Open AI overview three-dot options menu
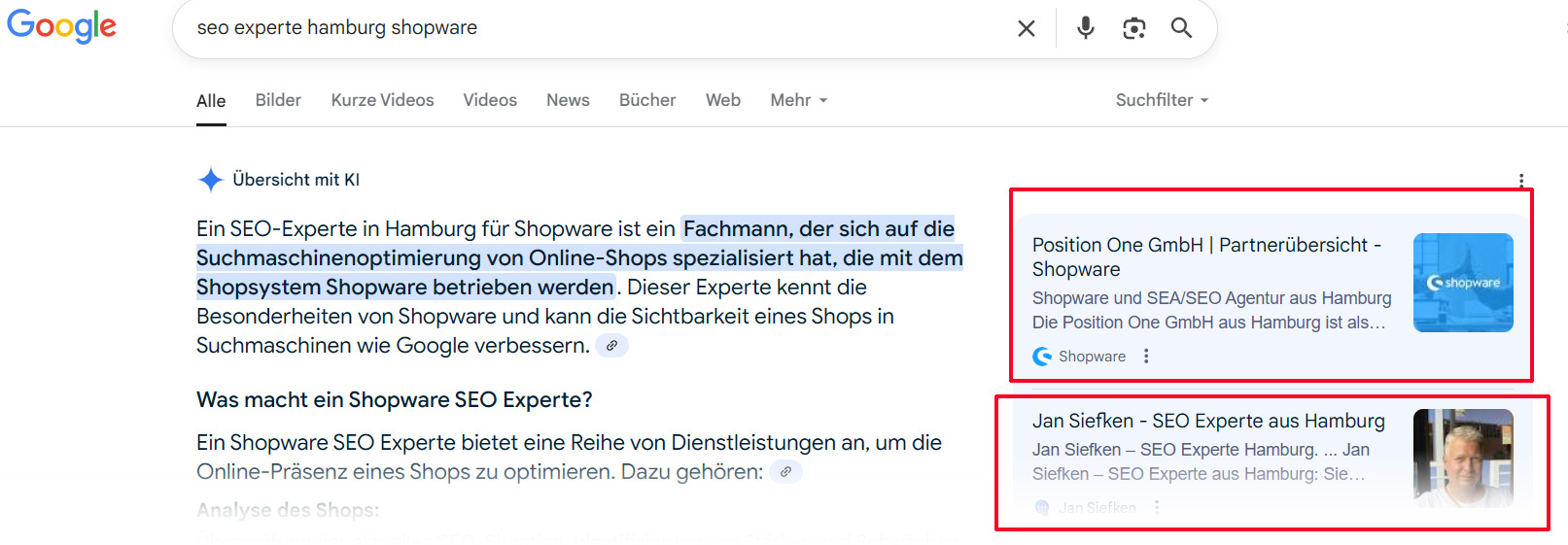This screenshot has height=545, width=1568. click(1520, 180)
